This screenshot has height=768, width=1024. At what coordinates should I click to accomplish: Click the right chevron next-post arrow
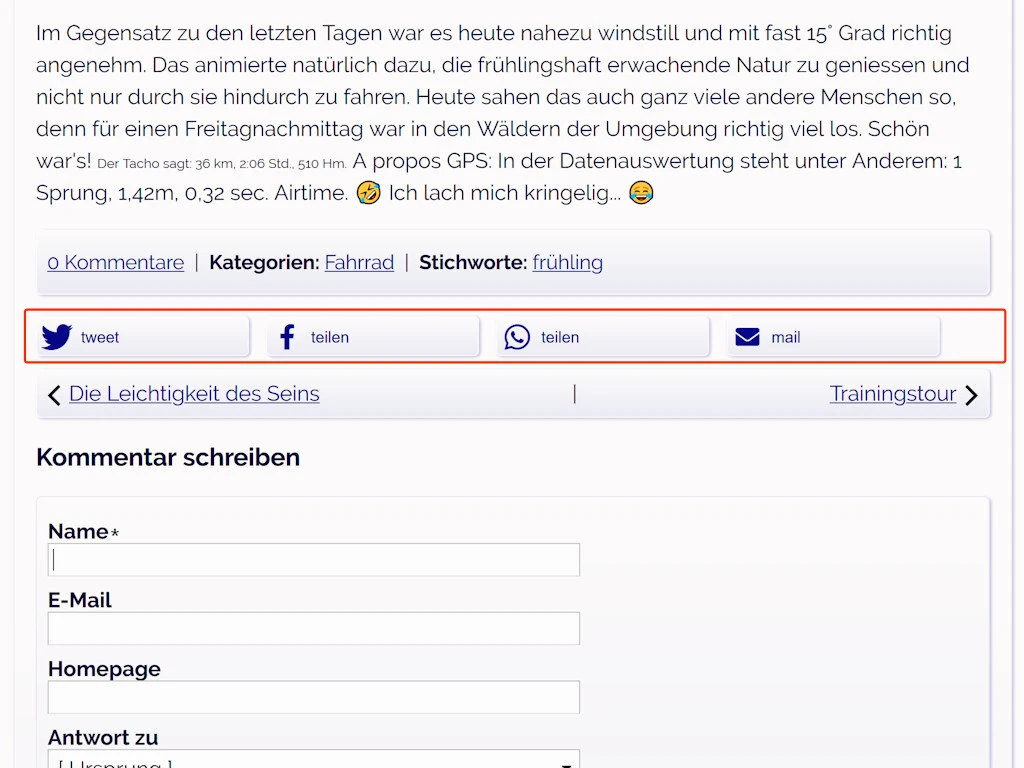pyautogui.click(x=971, y=395)
